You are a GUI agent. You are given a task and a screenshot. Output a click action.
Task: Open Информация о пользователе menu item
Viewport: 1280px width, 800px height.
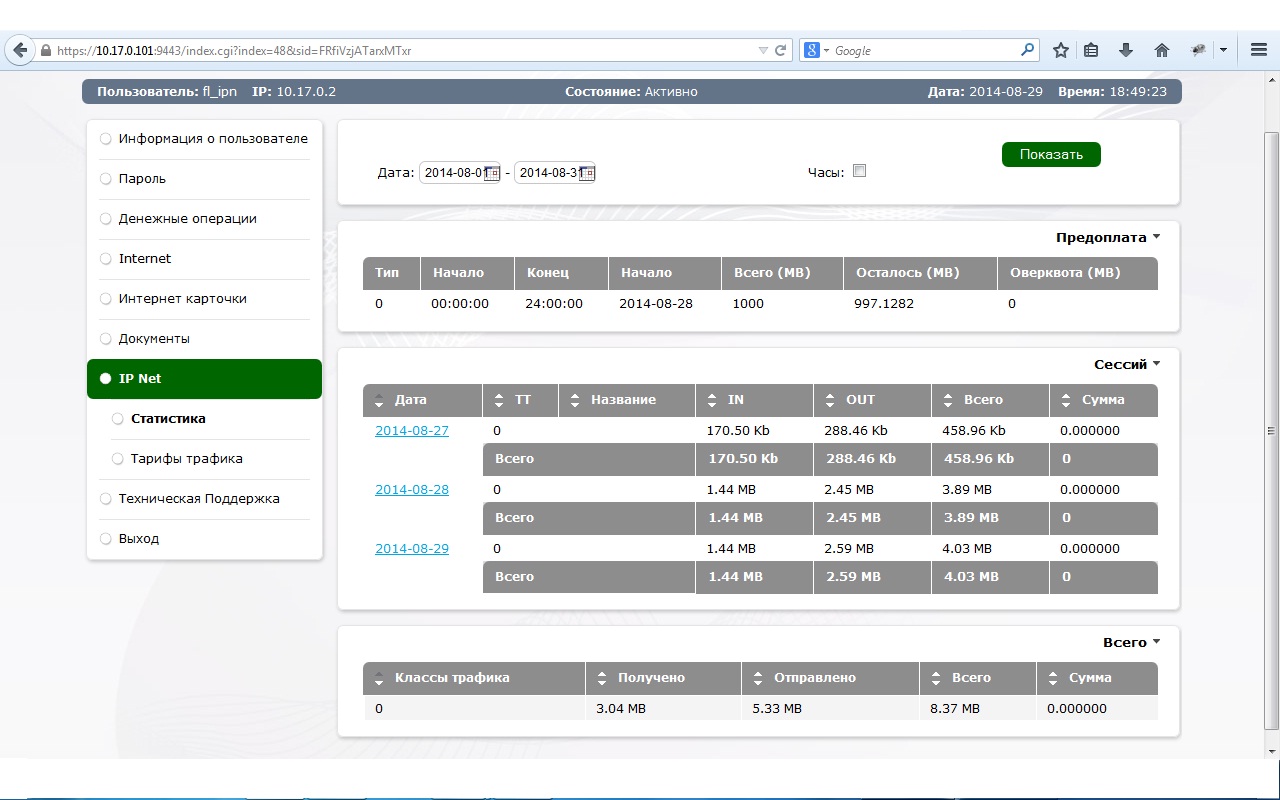coord(213,139)
